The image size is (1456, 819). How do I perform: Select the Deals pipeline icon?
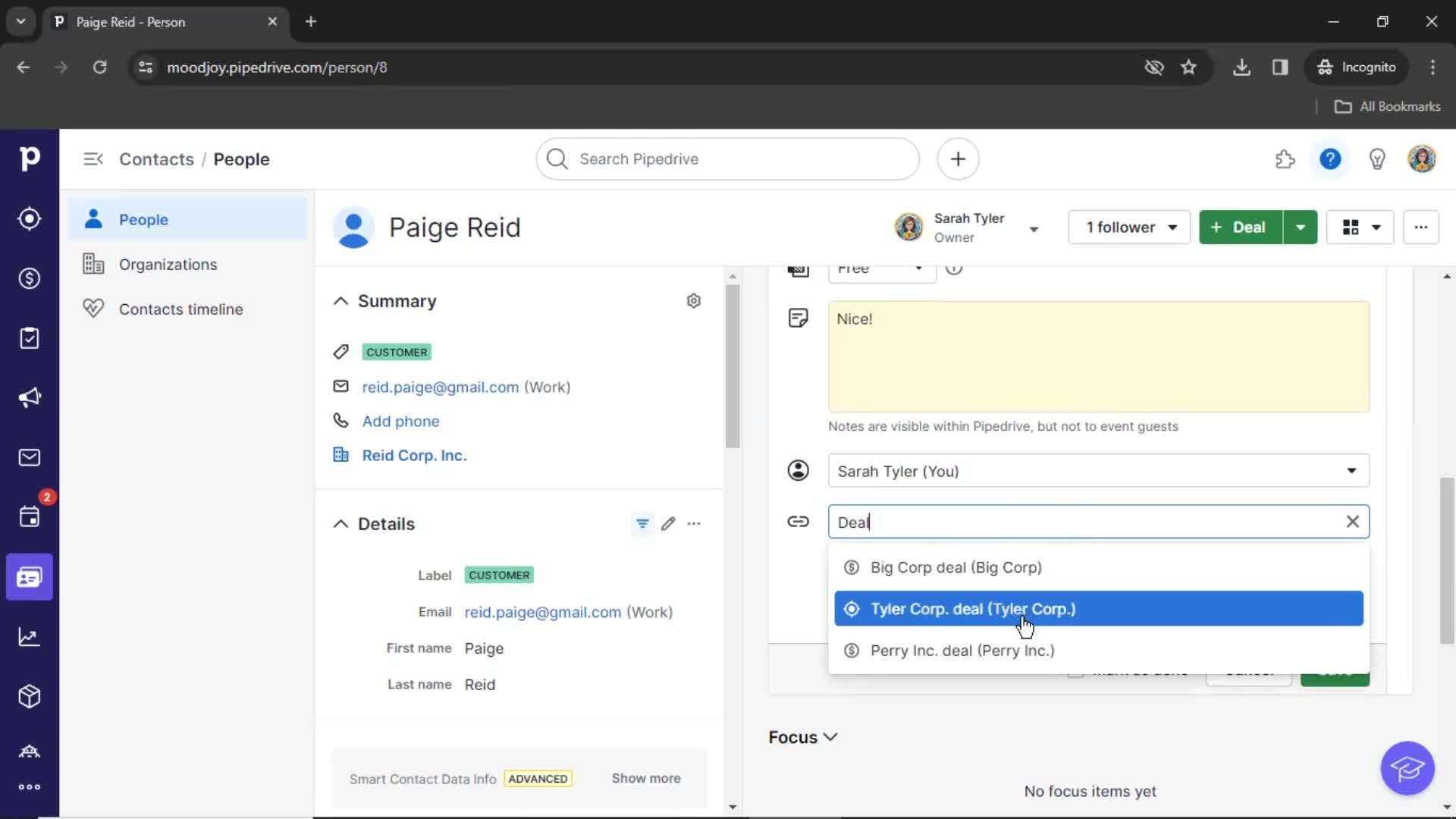29,278
